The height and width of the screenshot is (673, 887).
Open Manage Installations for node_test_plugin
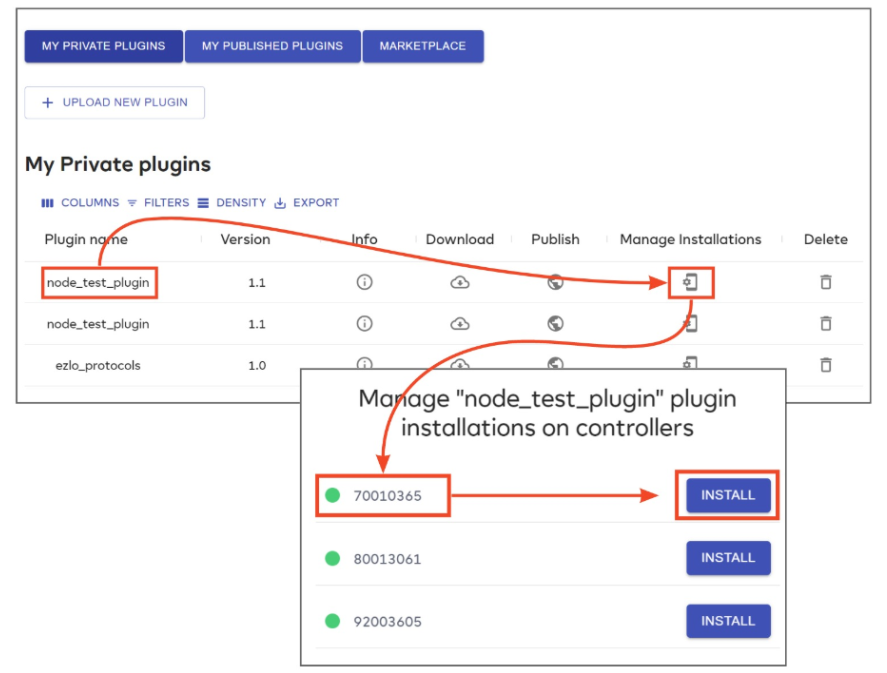click(x=692, y=282)
